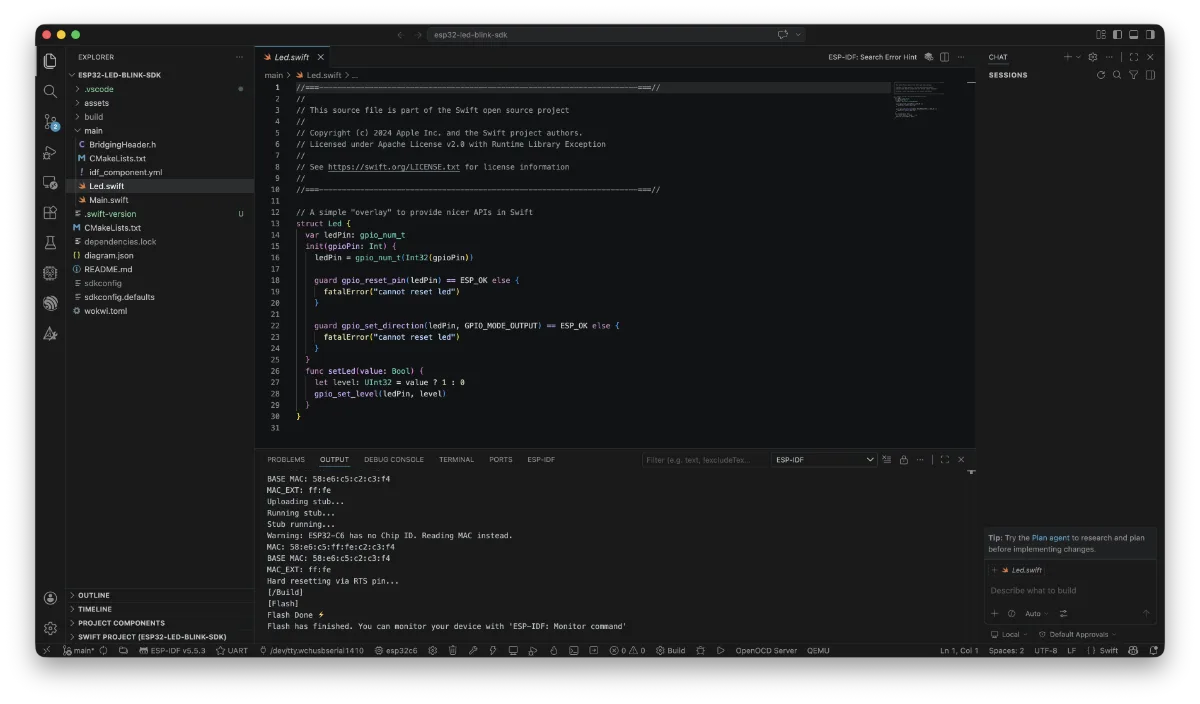Viewport: 1200px width, 704px height.
Task: Click the Build button in status bar
Action: [671, 651]
